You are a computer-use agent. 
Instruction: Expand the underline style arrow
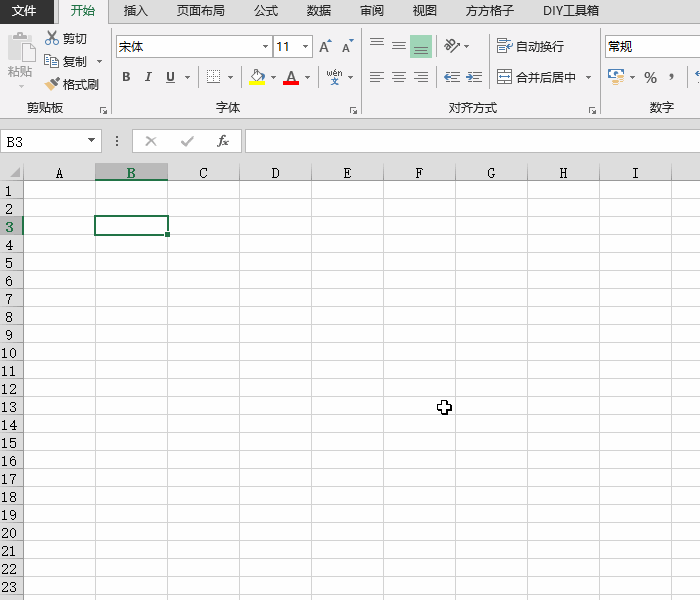click(188, 77)
